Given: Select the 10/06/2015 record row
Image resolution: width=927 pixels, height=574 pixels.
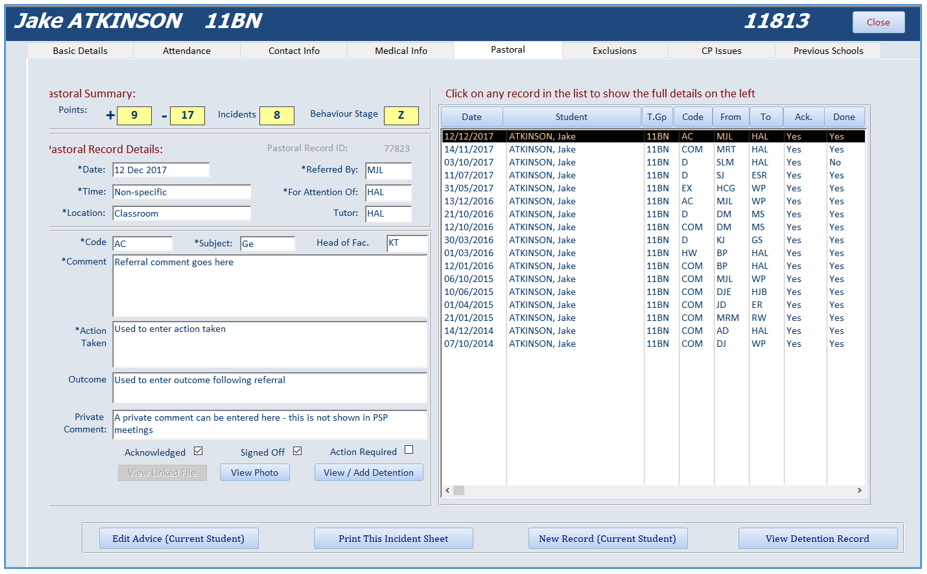Looking at the screenshot, I should [653, 292].
